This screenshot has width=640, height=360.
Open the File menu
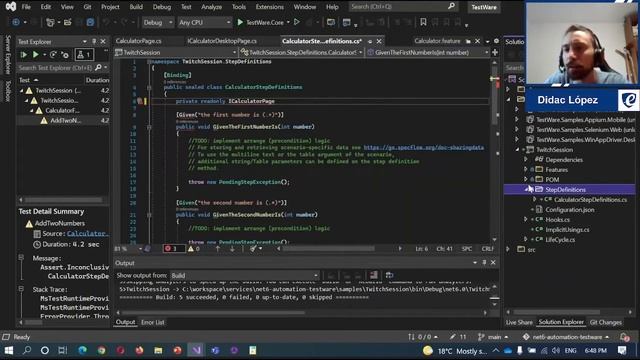26,7
